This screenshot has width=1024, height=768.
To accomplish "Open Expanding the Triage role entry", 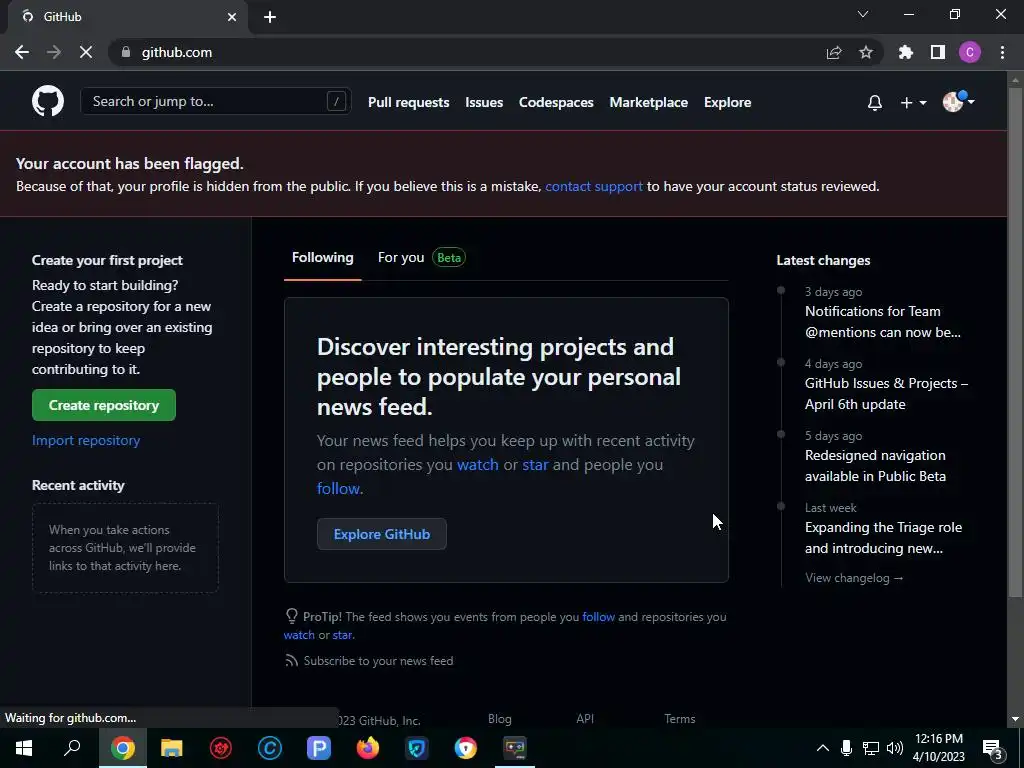I will point(883,537).
